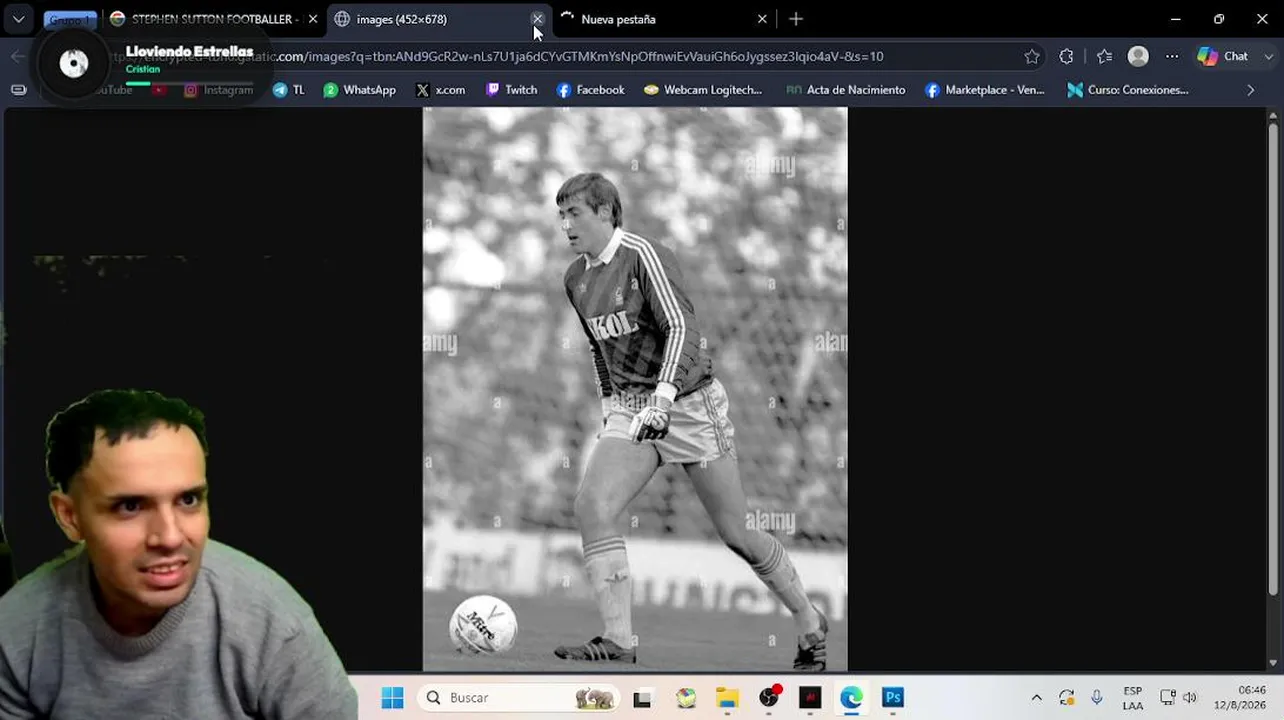Click the Buscar taskbar search box
Image resolution: width=1284 pixels, height=720 pixels.
pos(518,698)
